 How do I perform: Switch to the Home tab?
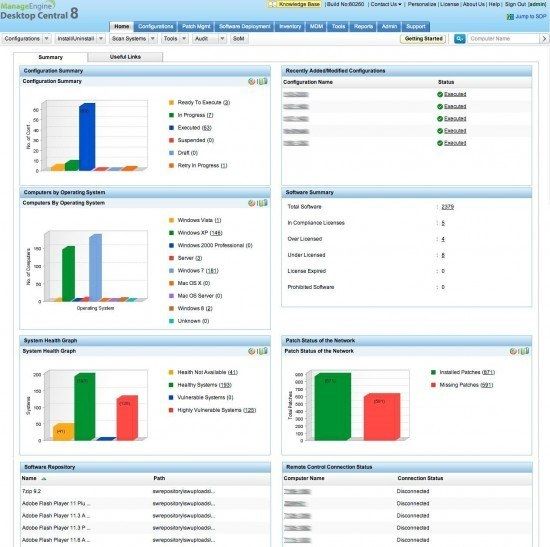tap(122, 27)
